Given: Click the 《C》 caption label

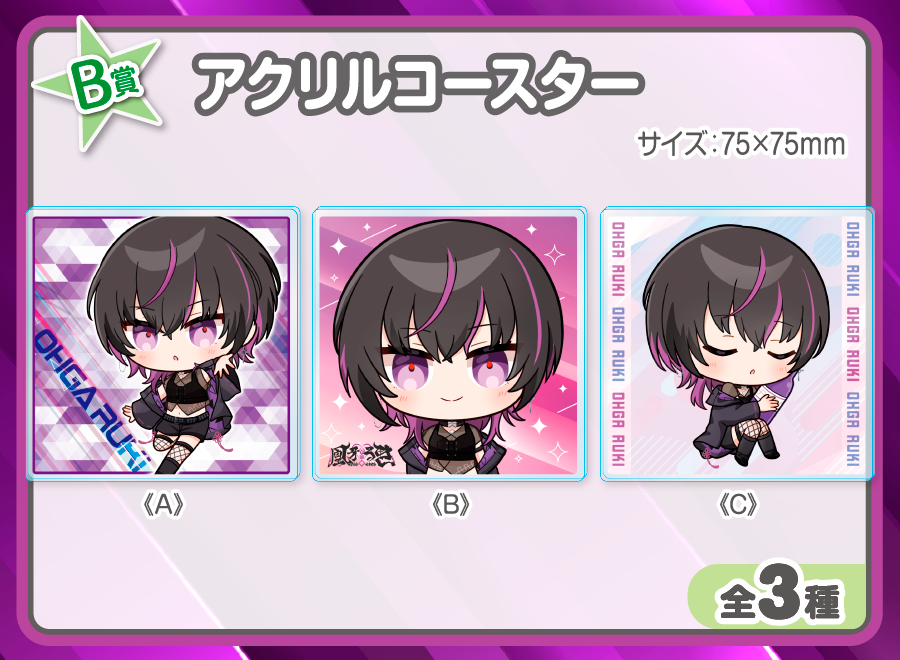Looking at the screenshot, I should pyautogui.click(x=738, y=504).
